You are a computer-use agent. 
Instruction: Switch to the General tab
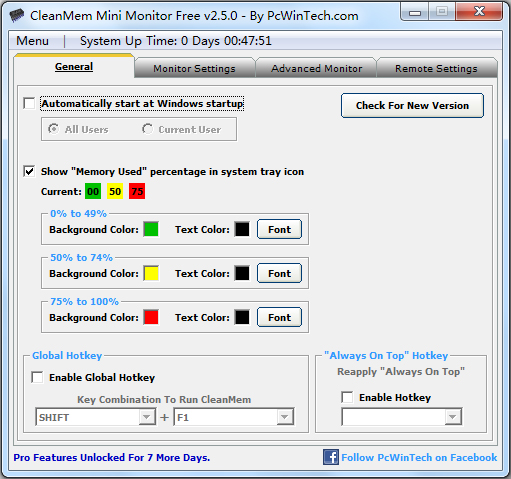coord(74,67)
